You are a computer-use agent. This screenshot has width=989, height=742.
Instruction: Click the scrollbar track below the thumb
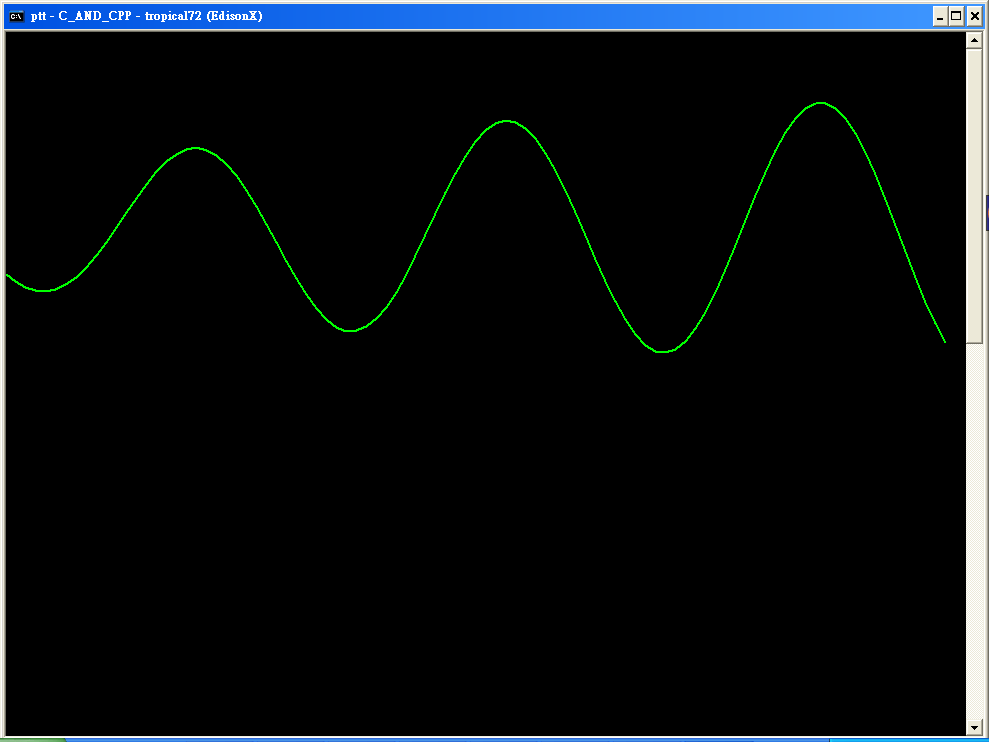tap(974, 530)
